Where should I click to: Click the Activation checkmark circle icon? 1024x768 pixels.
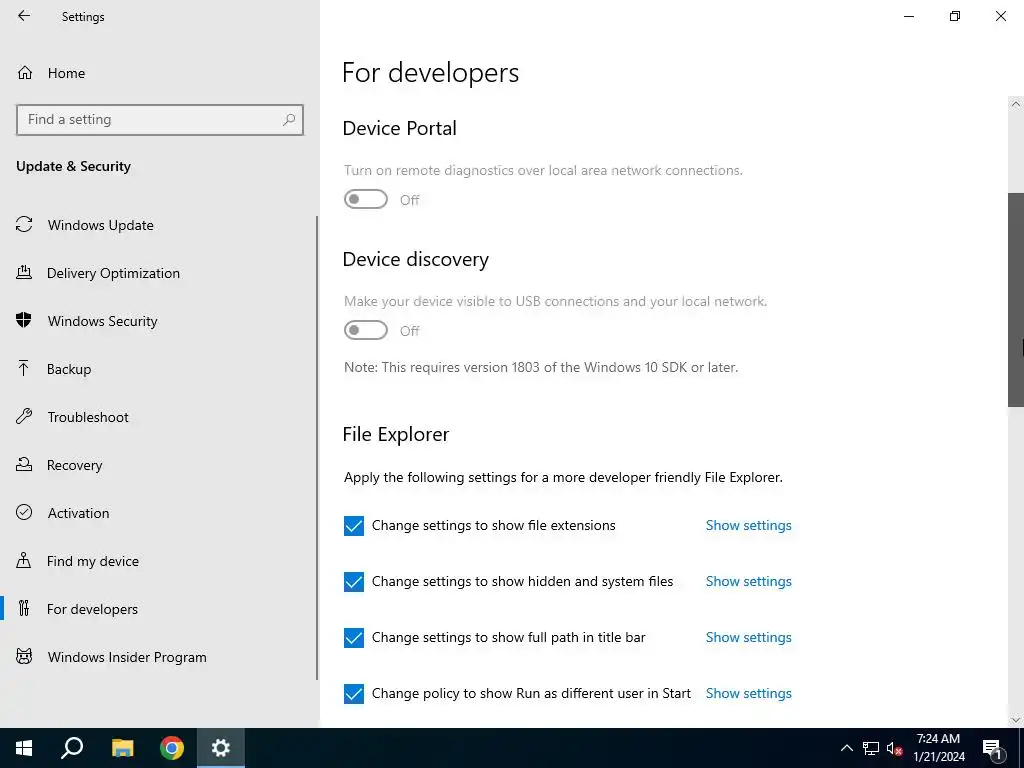tap(24, 512)
